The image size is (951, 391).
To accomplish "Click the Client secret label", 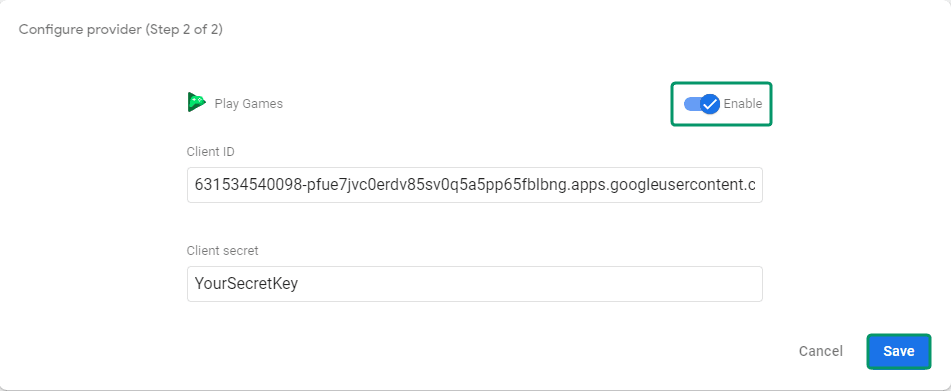I will [x=223, y=250].
